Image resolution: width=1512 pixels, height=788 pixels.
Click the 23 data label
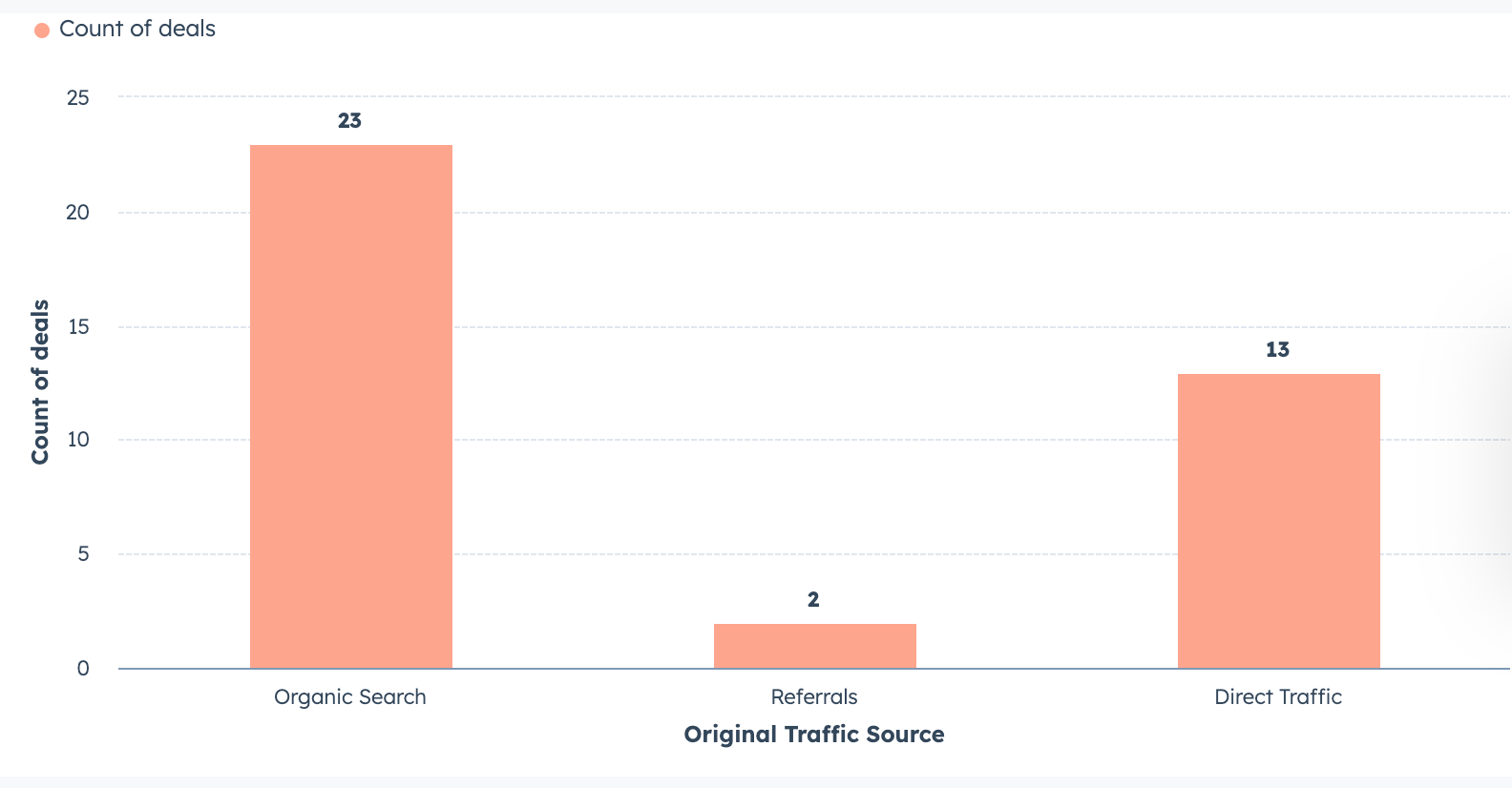pyautogui.click(x=349, y=121)
